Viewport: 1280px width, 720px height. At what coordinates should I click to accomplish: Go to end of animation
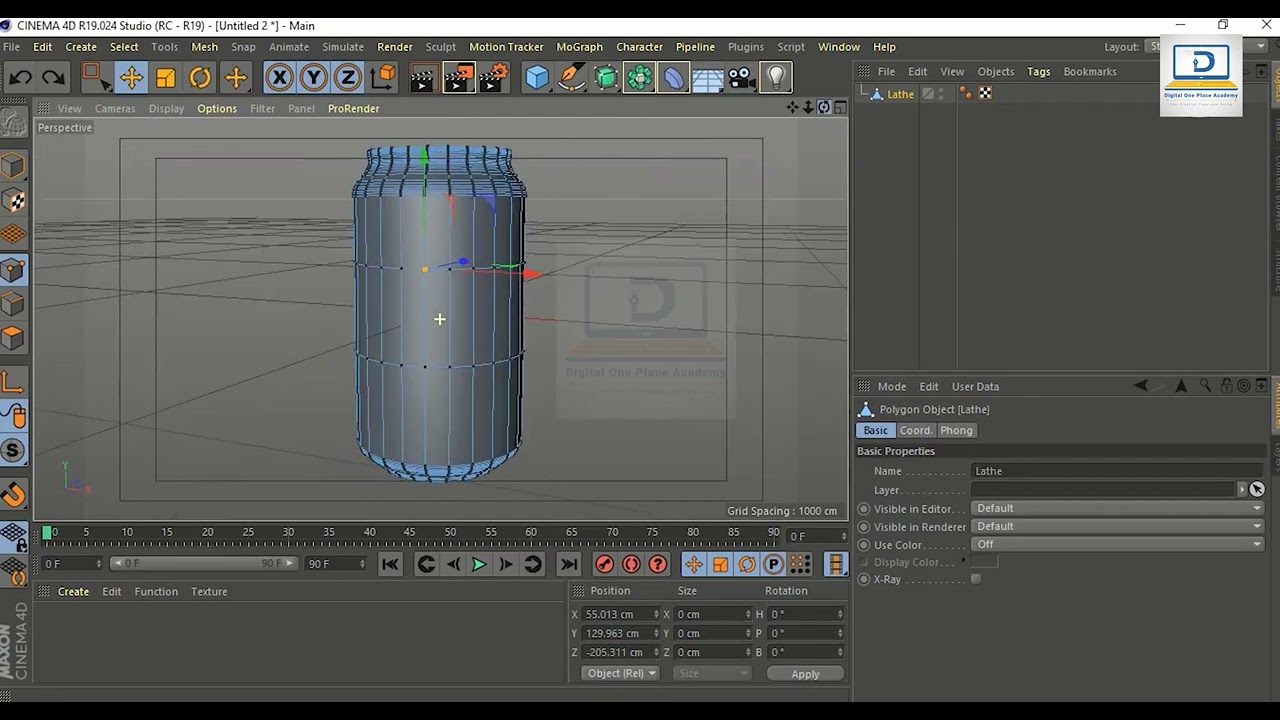(x=568, y=565)
